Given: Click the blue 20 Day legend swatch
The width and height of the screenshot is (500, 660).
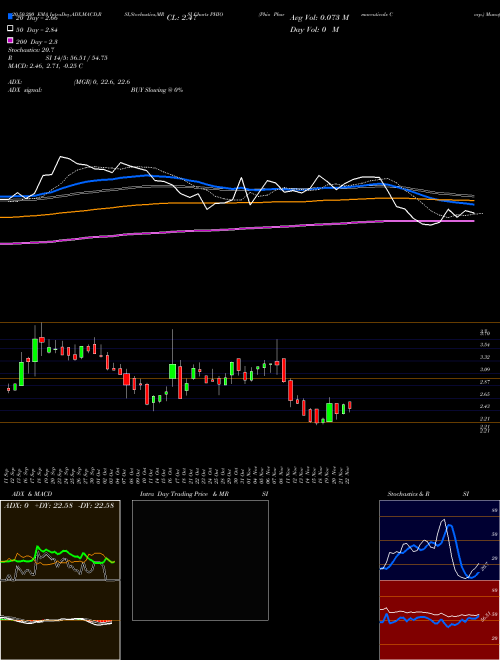Looking at the screenshot, I should (11, 16).
